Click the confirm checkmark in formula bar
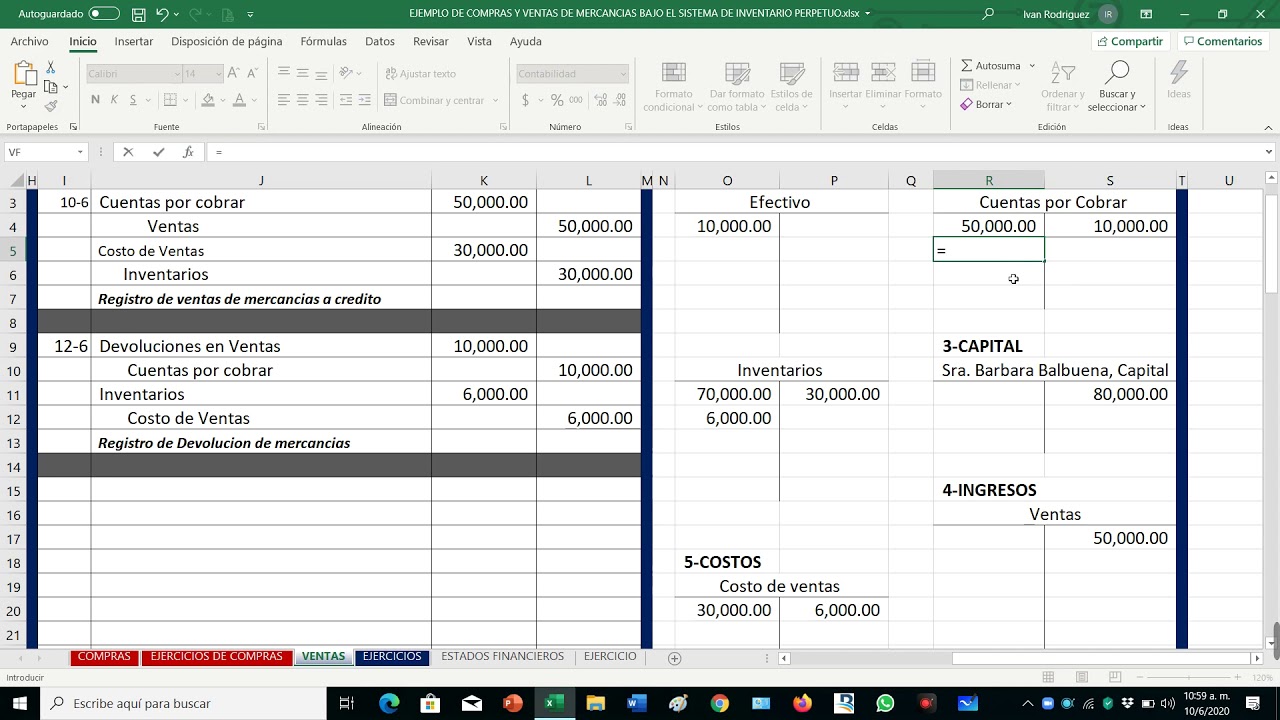The image size is (1280, 720). (158, 152)
